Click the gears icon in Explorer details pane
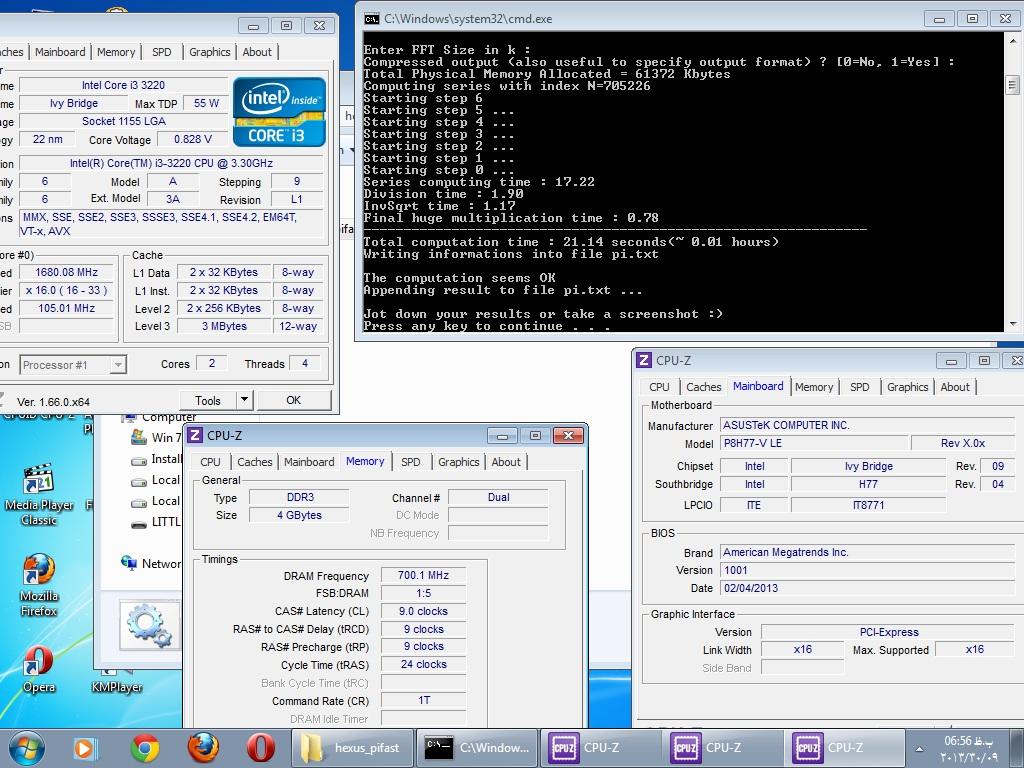1024x768 pixels. click(x=150, y=625)
